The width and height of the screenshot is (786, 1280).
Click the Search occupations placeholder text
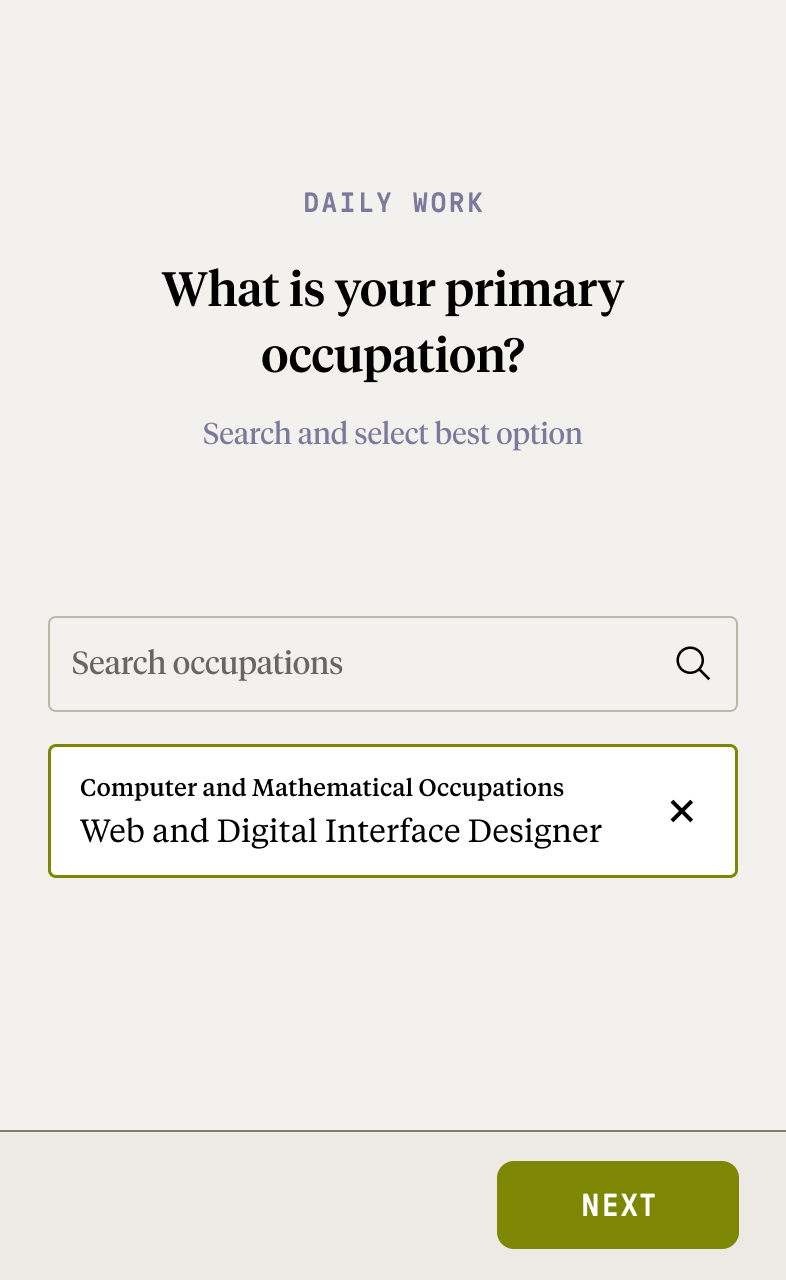[207, 663]
